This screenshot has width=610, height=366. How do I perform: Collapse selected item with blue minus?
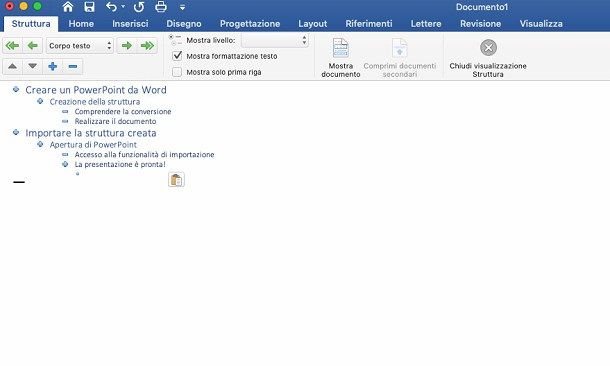[73, 67]
